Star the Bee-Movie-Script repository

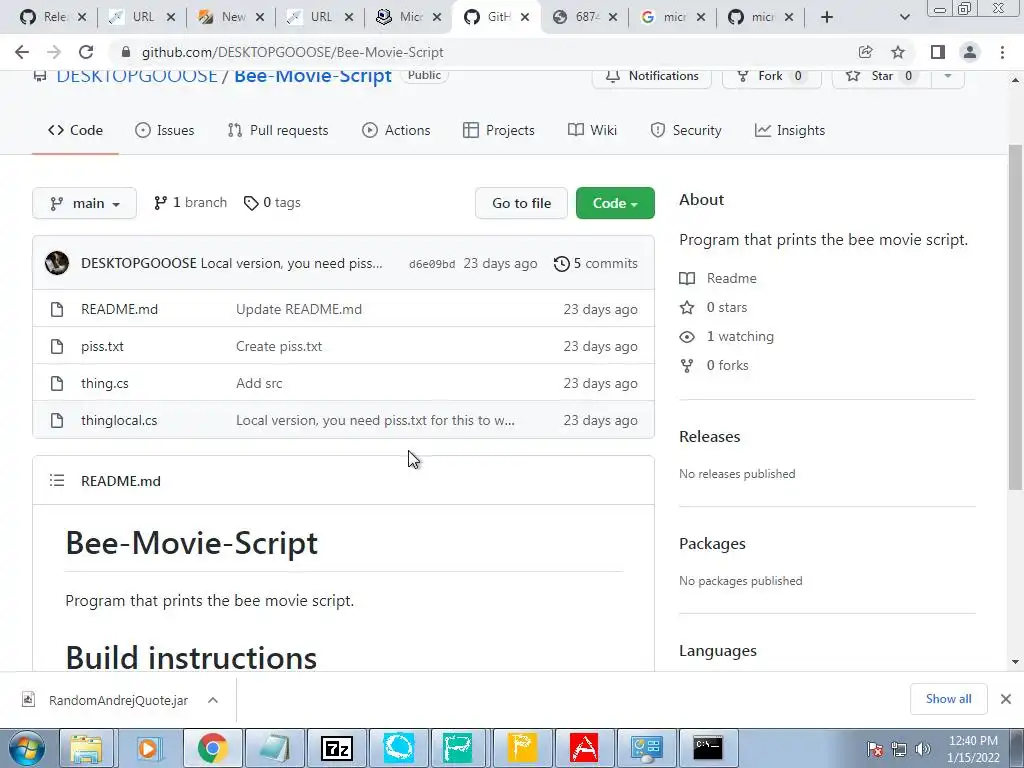tap(882, 76)
